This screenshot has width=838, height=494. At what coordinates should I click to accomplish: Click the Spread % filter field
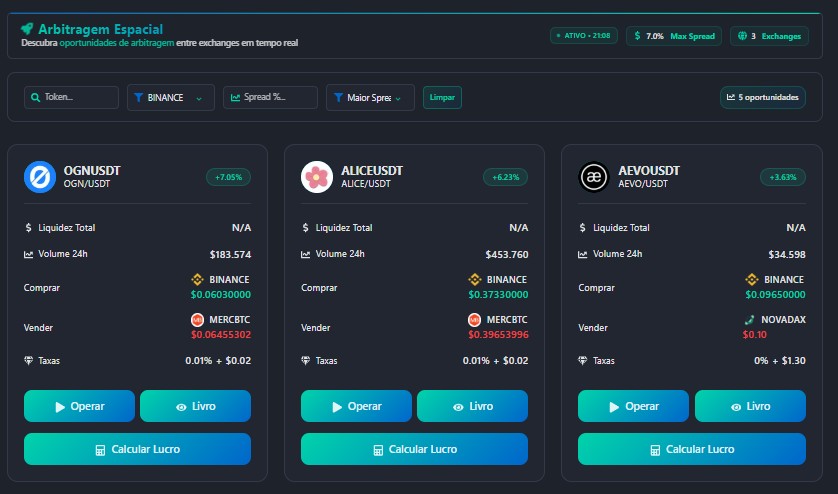point(270,98)
